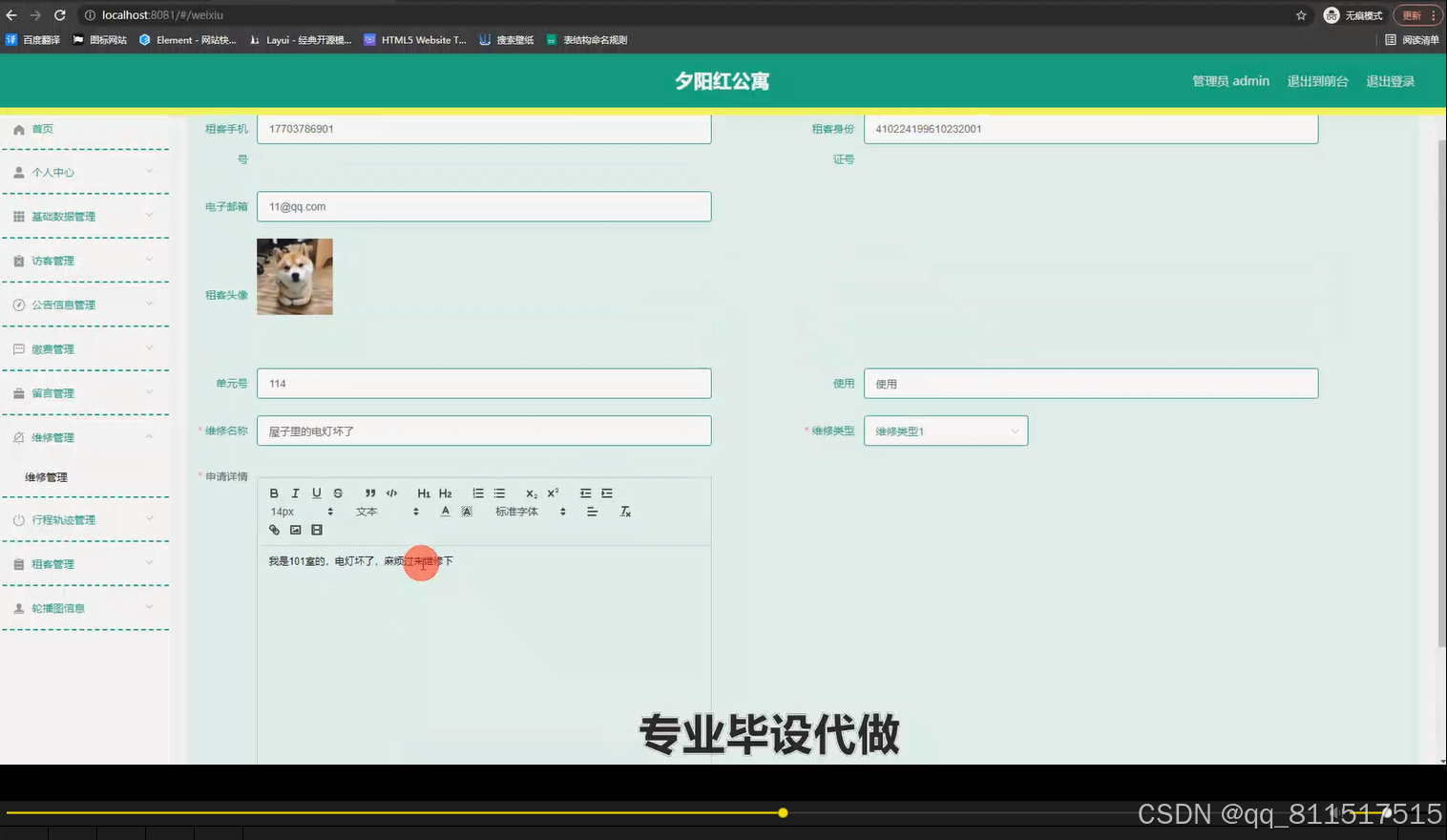The height and width of the screenshot is (840, 1447).
Task: Click 退出到前台 in the header
Action: tap(1317, 81)
